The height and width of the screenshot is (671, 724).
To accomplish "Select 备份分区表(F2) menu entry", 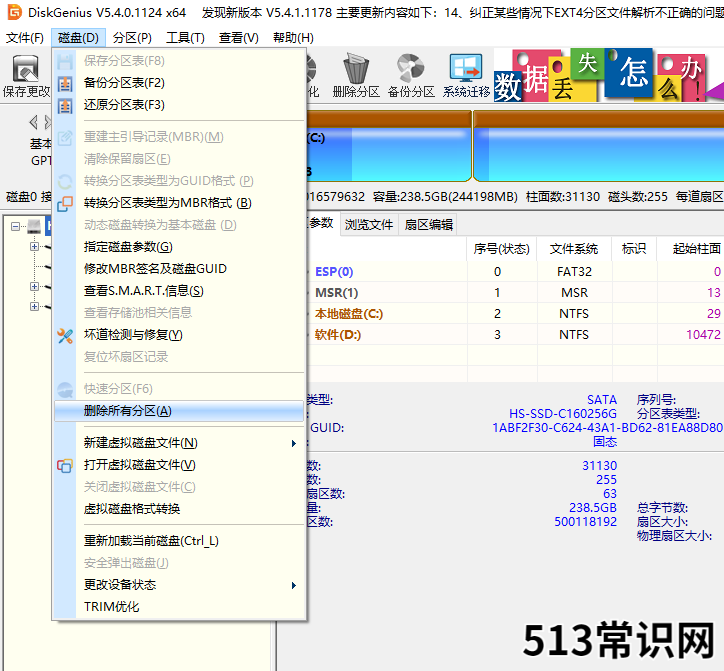I will point(179,83).
